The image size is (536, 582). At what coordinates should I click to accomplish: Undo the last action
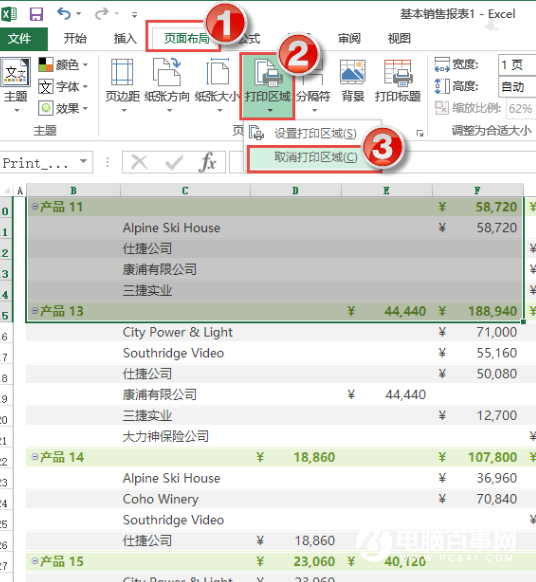64,14
